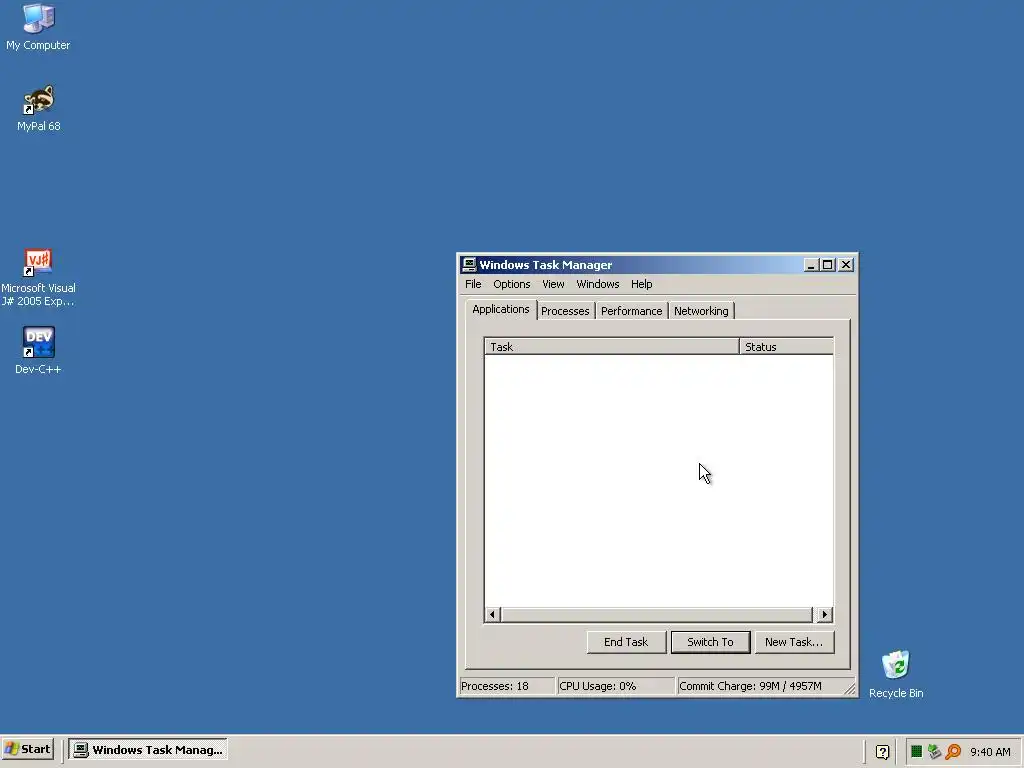Open the Help menu
Image resolution: width=1024 pixels, height=768 pixels.
[641, 284]
